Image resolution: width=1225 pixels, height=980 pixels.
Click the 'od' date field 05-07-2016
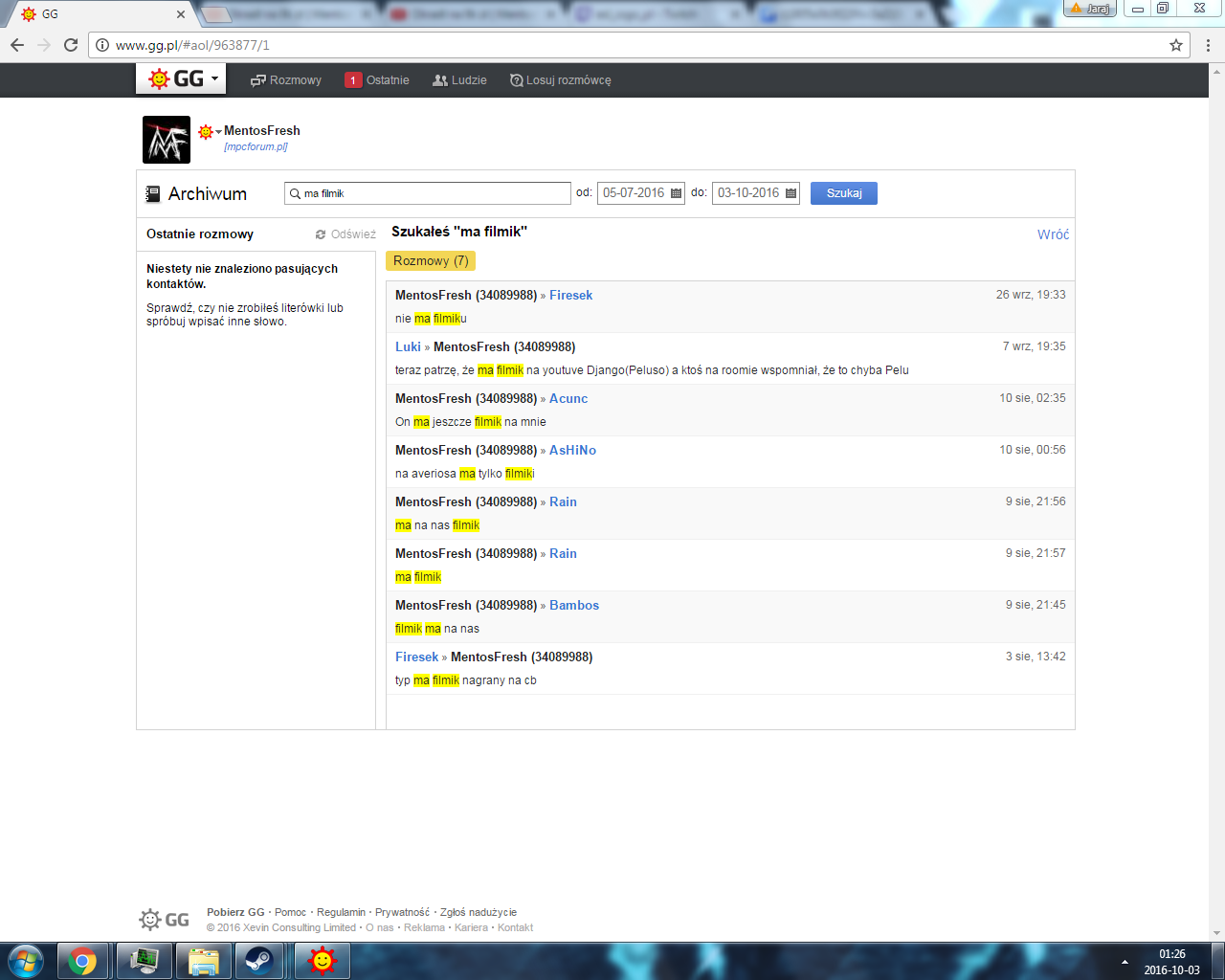coord(634,192)
